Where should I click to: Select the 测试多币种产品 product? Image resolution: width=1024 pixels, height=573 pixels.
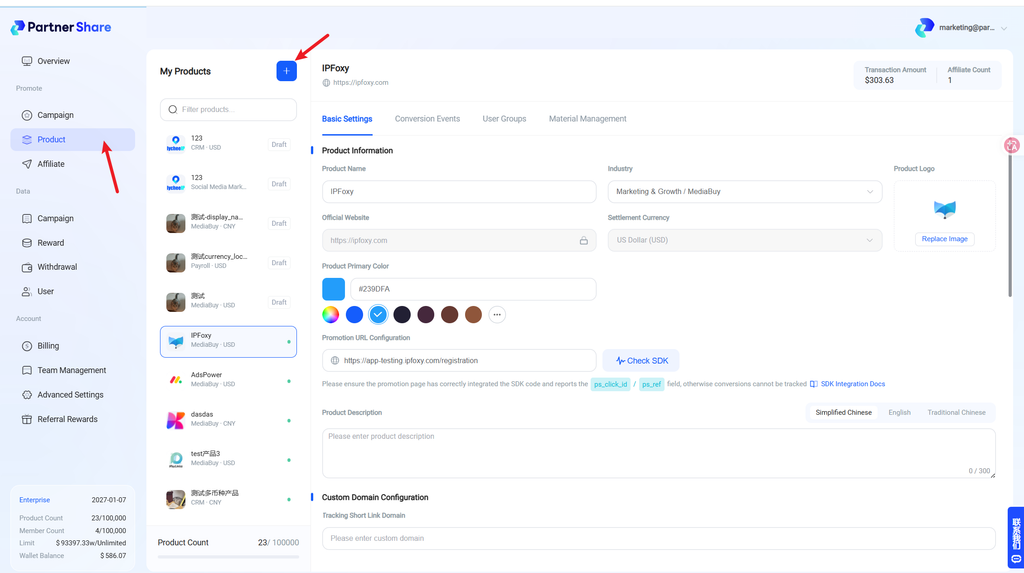pyautogui.click(x=228, y=499)
